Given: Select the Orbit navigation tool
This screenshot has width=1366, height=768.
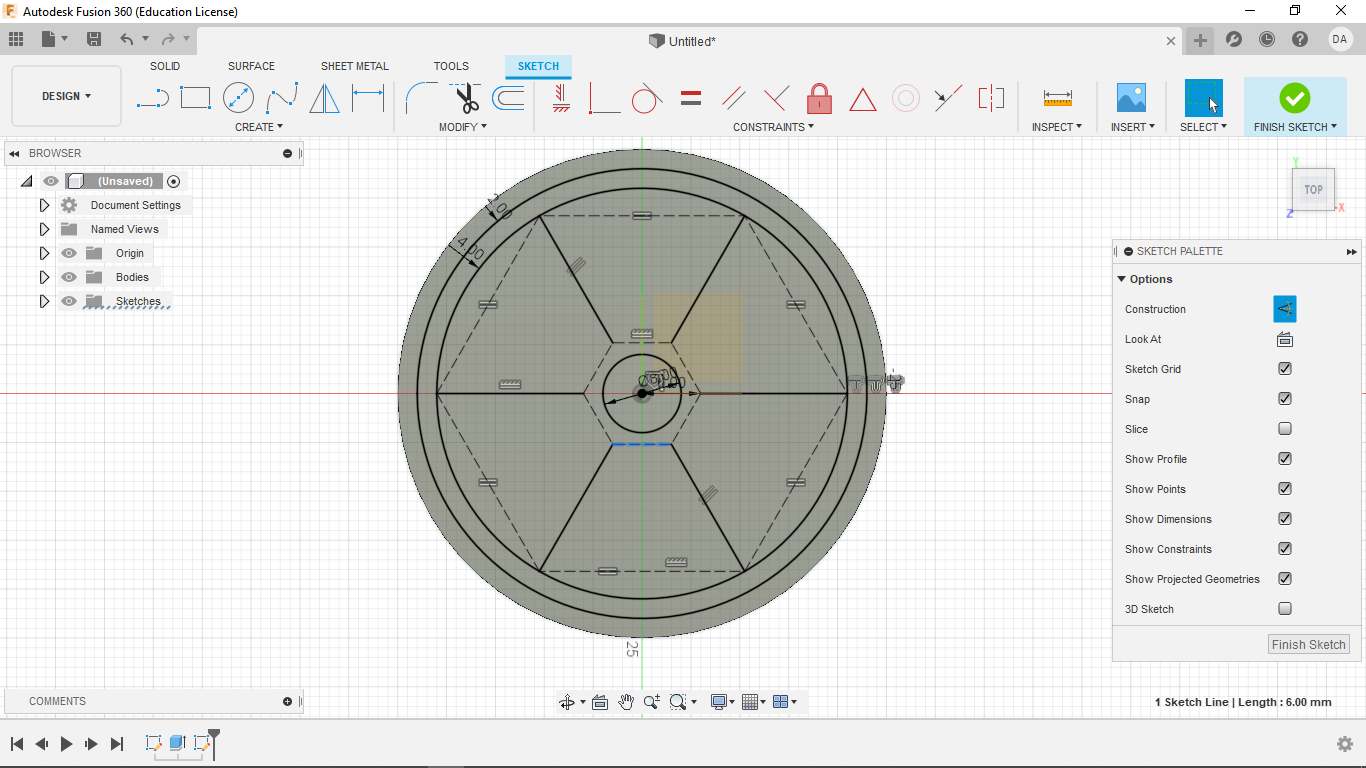Looking at the screenshot, I should point(567,702).
